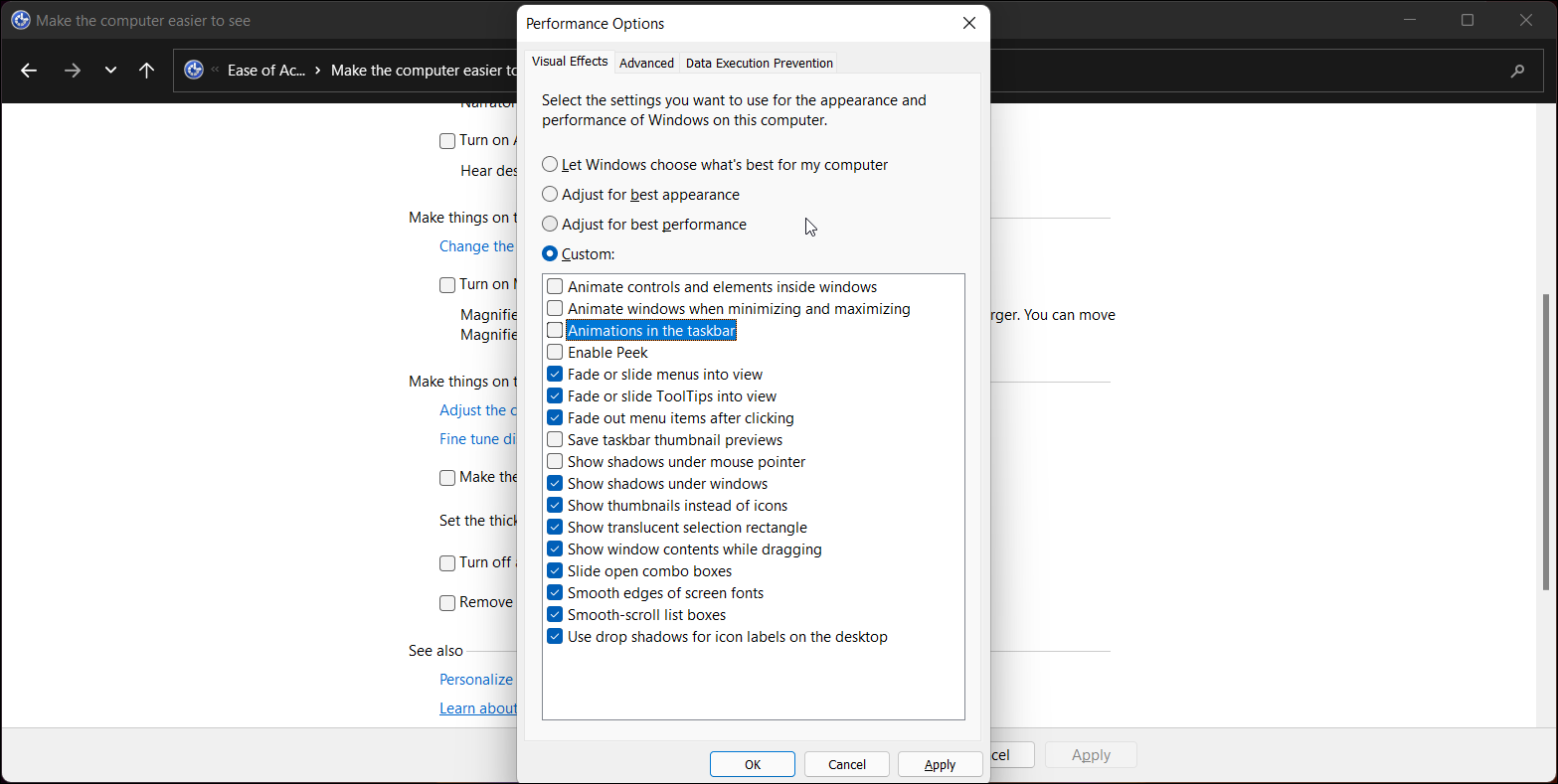This screenshot has height=784, width=1558.
Task: Click the search magnifier icon
Action: coord(1517,71)
